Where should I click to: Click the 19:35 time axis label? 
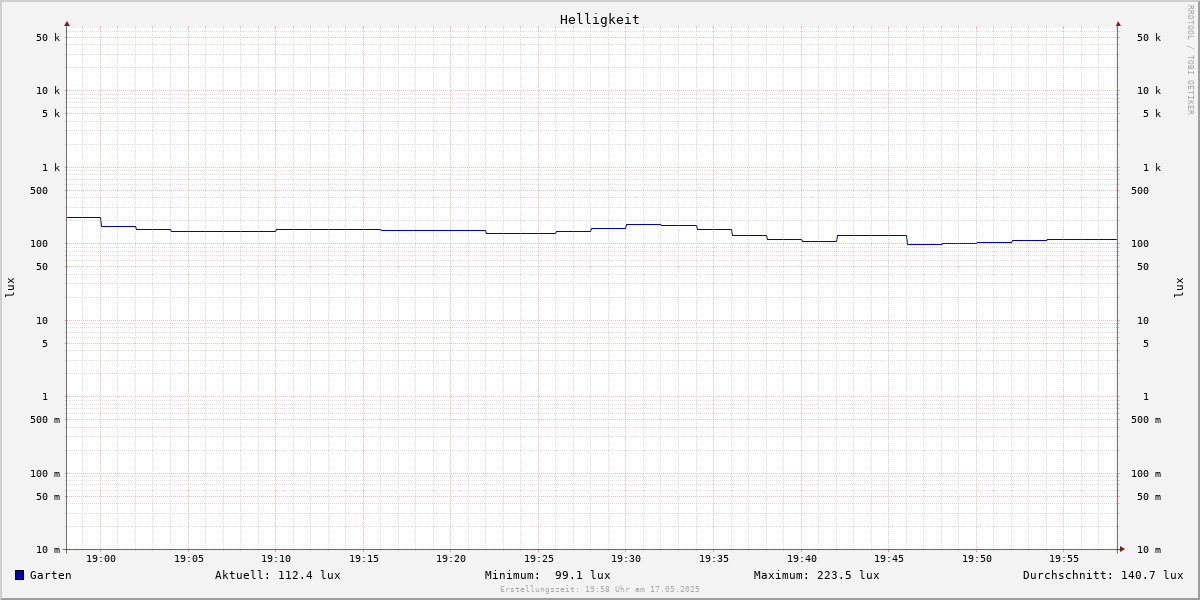tap(714, 559)
